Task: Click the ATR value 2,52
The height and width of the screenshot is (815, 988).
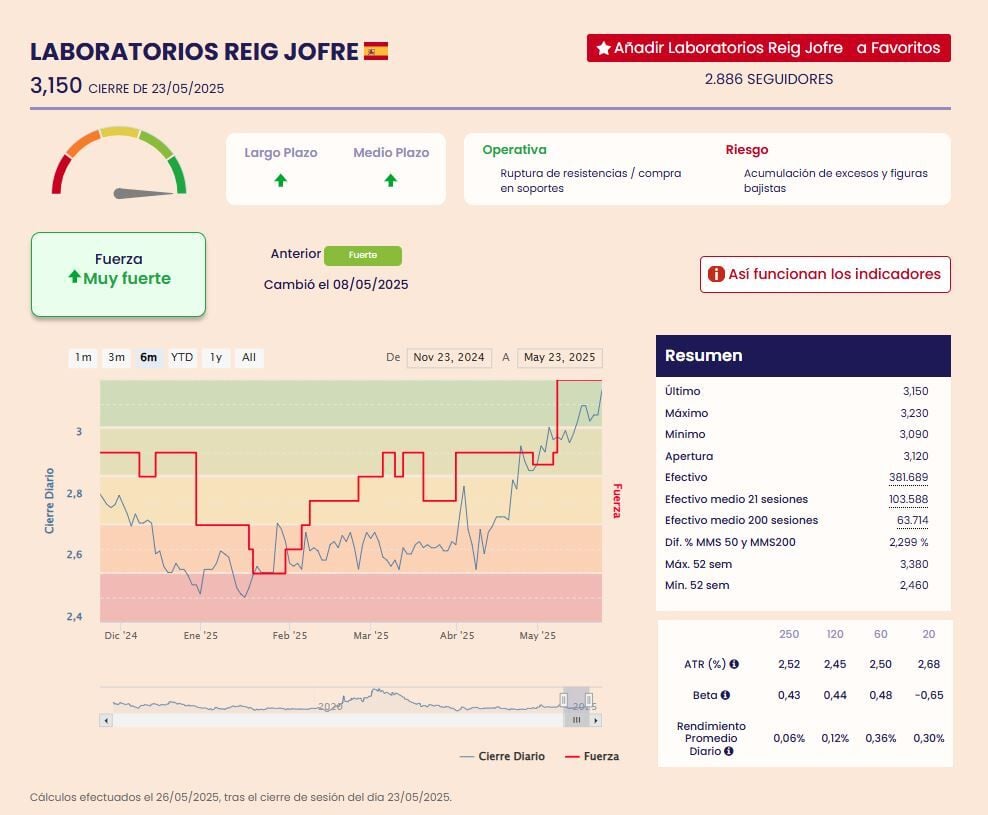Action: point(789,664)
